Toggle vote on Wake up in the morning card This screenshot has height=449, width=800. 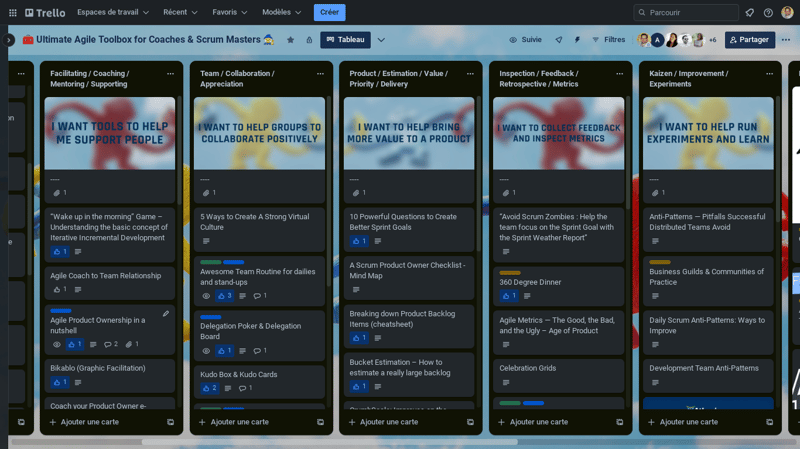coord(60,252)
